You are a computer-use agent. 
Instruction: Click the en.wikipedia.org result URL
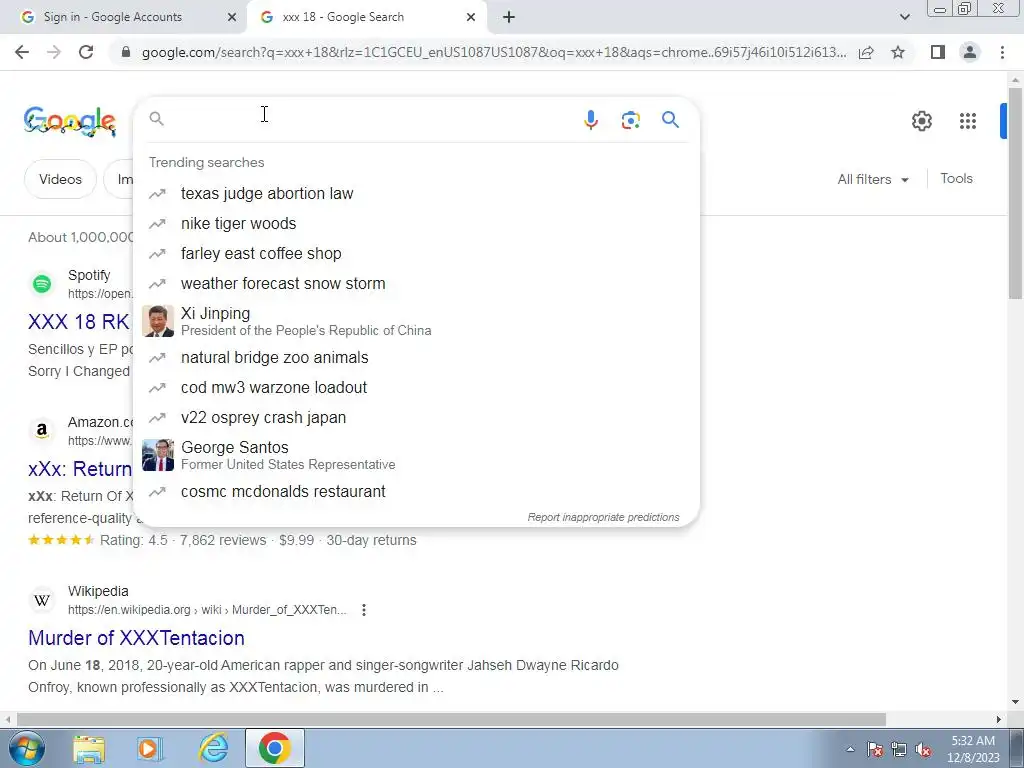pos(207,610)
